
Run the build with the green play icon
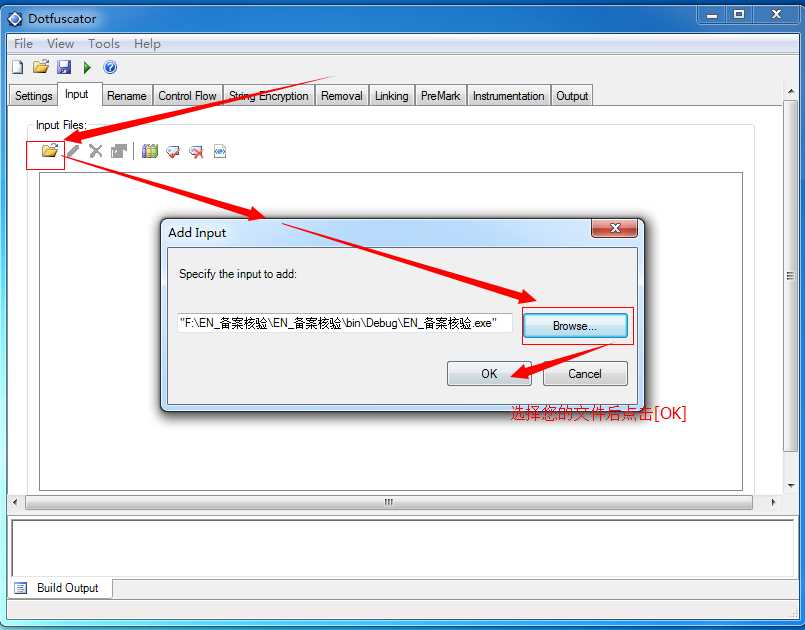click(87, 67)
